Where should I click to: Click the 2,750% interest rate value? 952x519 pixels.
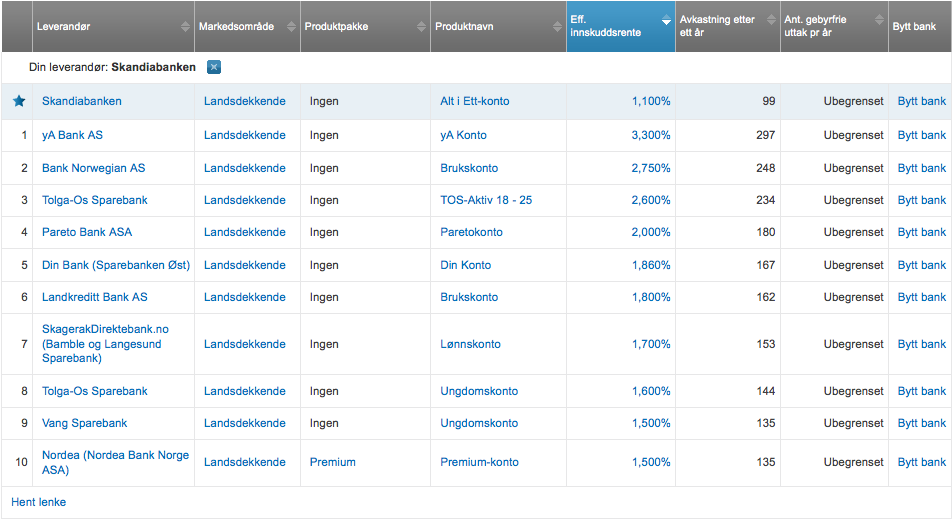click(x=651, y=168)
